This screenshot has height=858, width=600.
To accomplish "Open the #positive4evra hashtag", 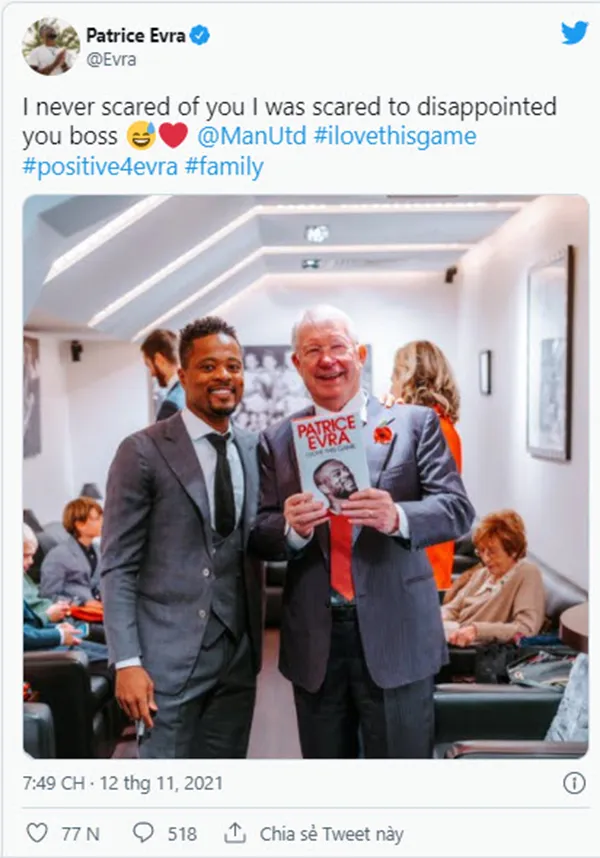I will pyautogui.click(x=100, y=166).
